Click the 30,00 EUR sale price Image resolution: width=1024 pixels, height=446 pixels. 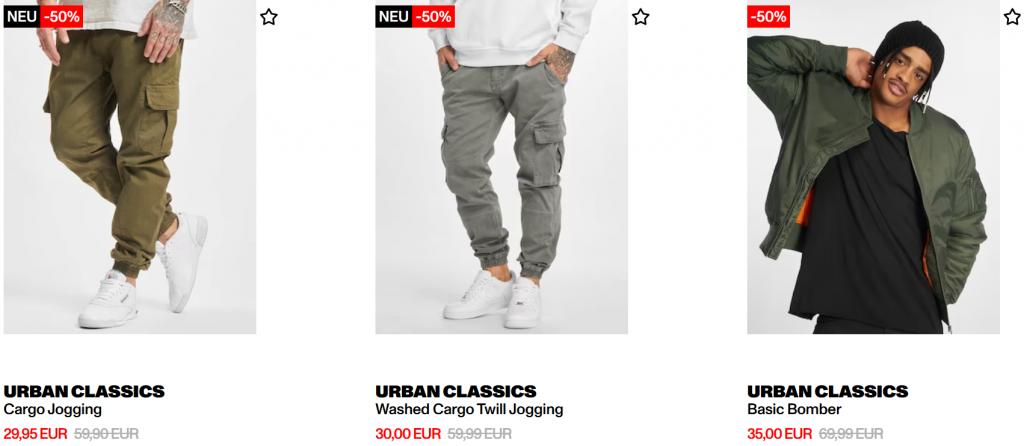pyautogui.click(x=408, y=434)
